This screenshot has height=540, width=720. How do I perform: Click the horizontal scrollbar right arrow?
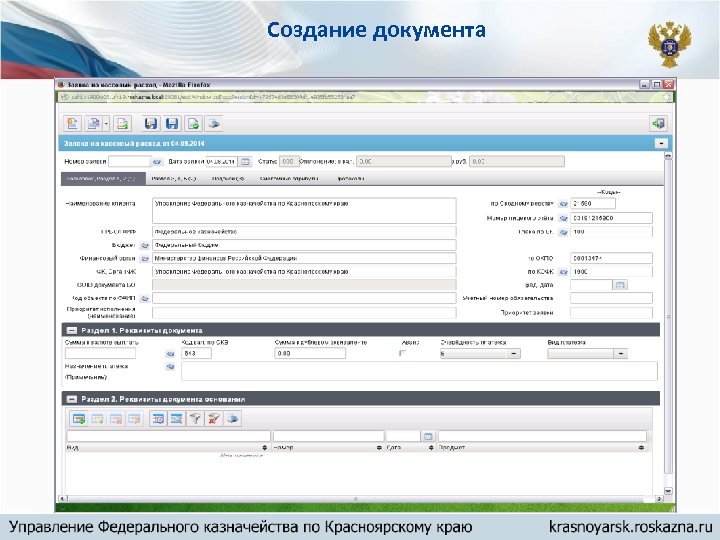pyautogui.click(x=659, y=499)
